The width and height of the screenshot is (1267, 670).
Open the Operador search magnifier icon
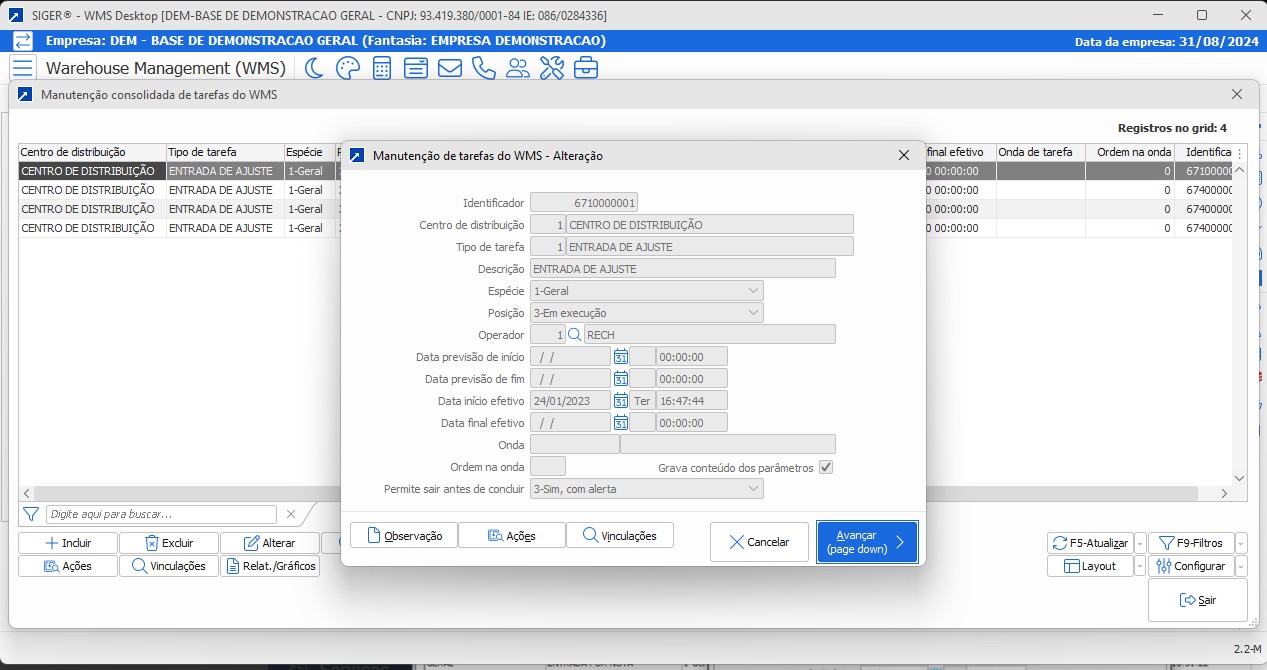pos(574,334)
